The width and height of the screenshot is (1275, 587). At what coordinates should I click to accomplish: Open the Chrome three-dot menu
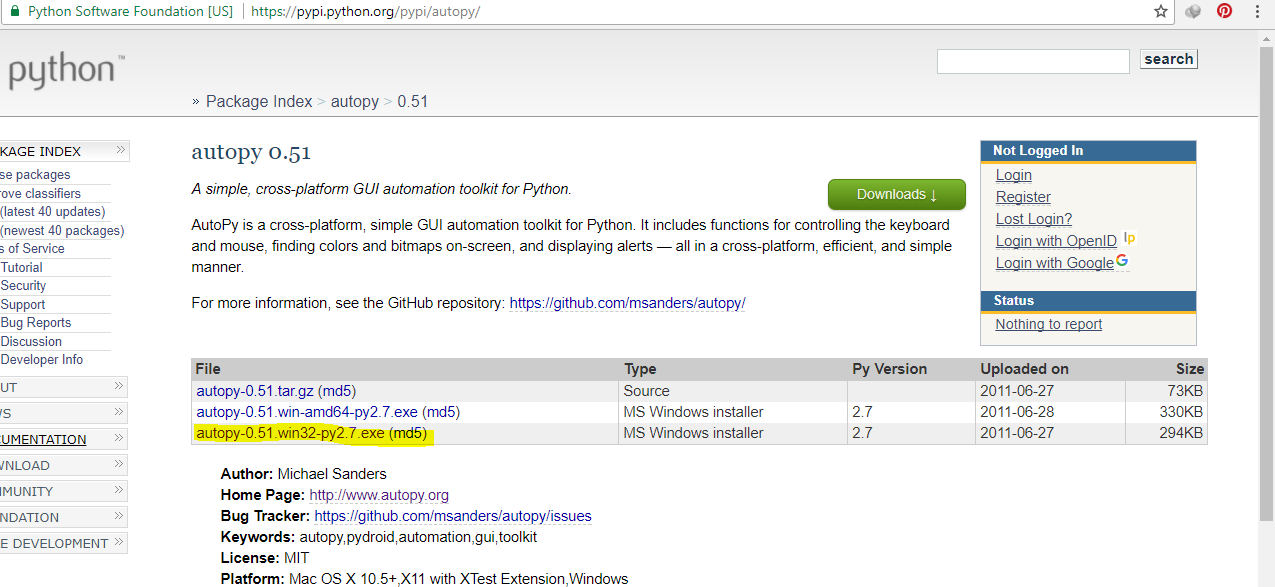coord(1256,11)
